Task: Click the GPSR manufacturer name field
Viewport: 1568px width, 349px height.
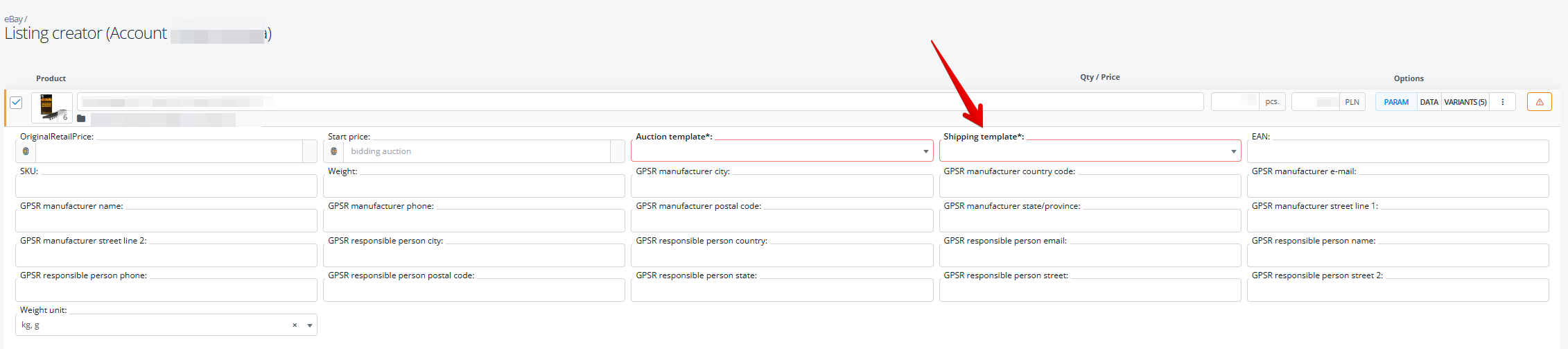Action: [x=166, y=221]
